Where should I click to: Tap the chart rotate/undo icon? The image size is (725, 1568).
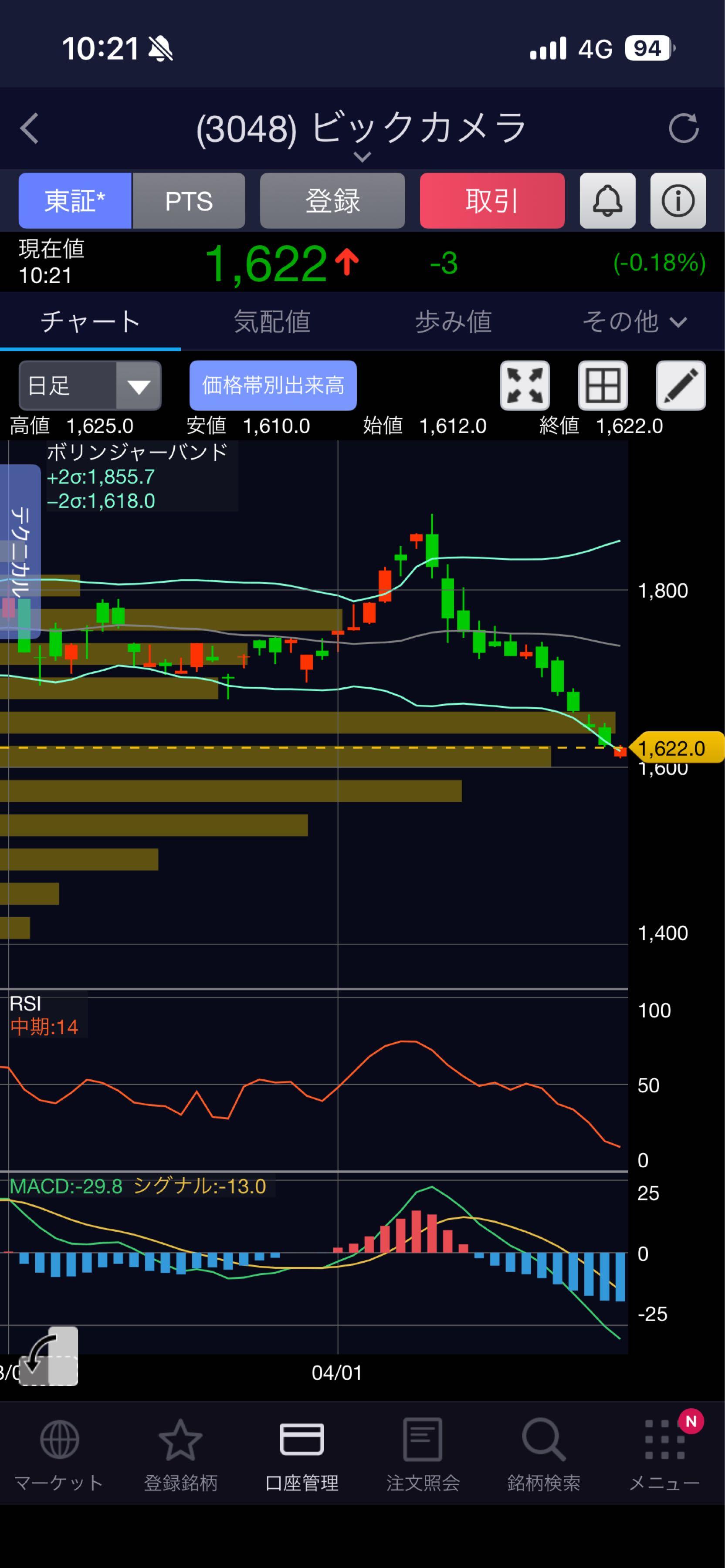(49, 1355)
